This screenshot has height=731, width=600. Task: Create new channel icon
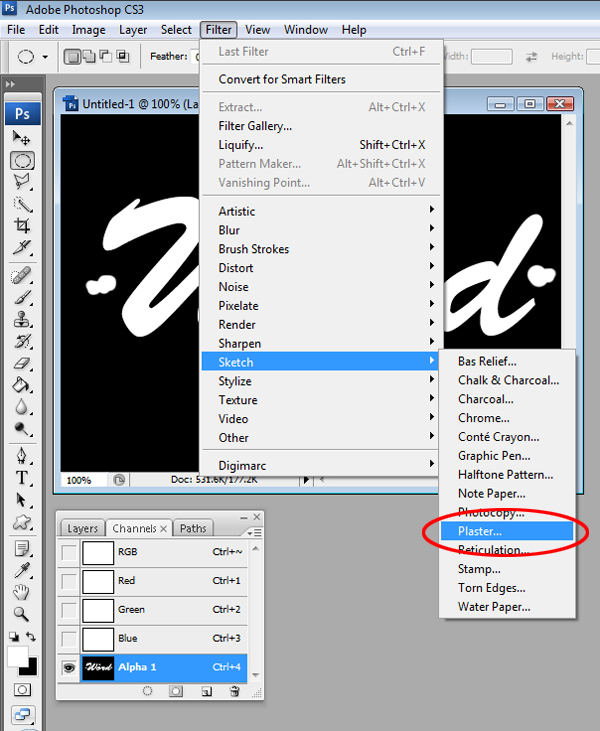pyautogui.click(x=207, y=691)
